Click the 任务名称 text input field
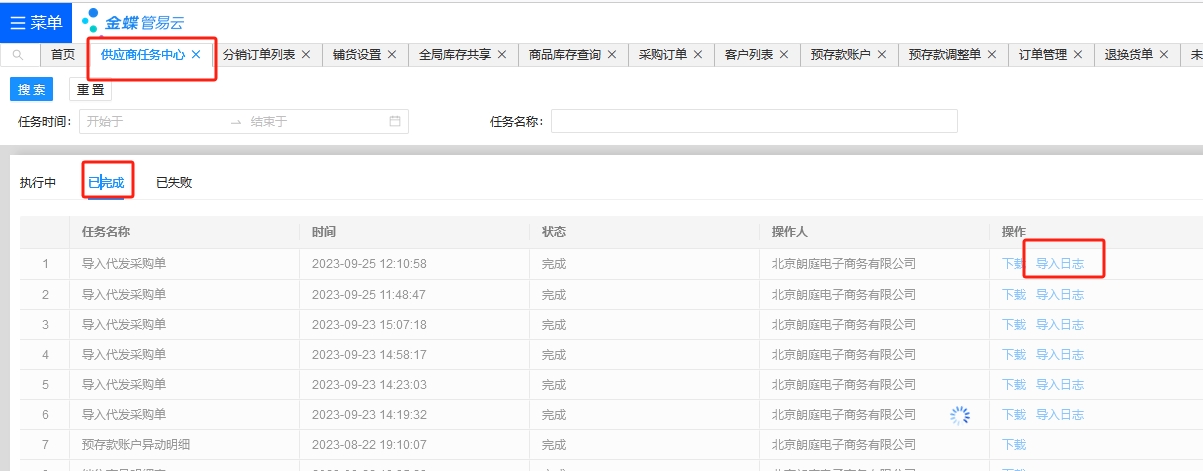Viewport: 1203px width, 471px height. tap(754, 121)
